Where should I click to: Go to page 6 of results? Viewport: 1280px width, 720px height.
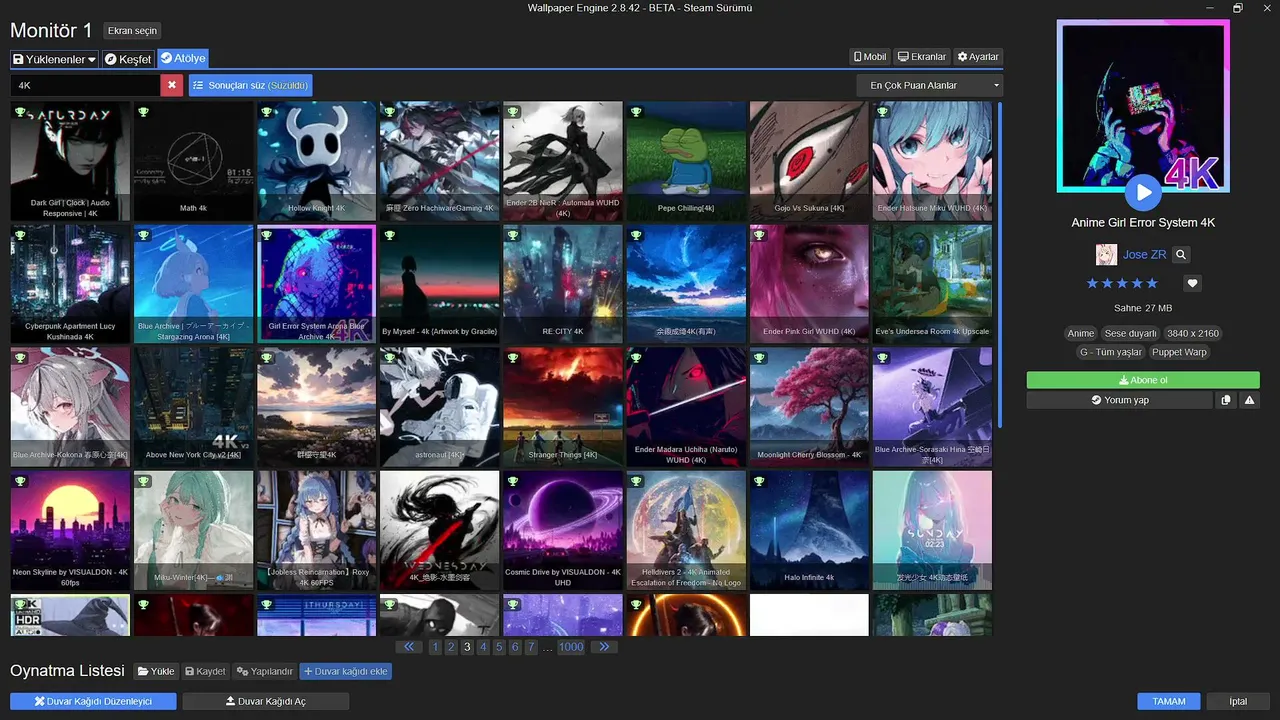[515, 647]
